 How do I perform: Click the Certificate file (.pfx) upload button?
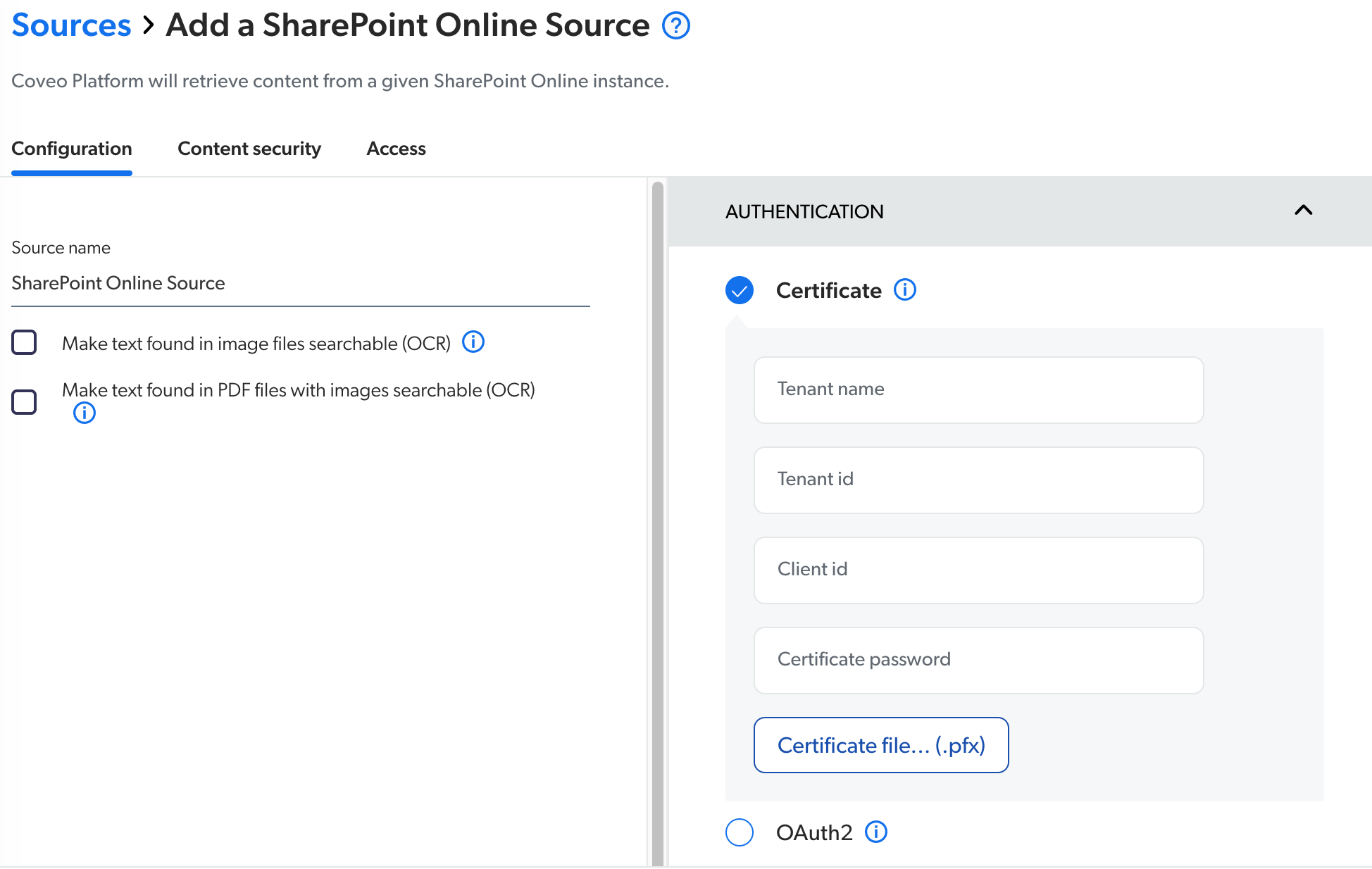[x=881, y=745]
